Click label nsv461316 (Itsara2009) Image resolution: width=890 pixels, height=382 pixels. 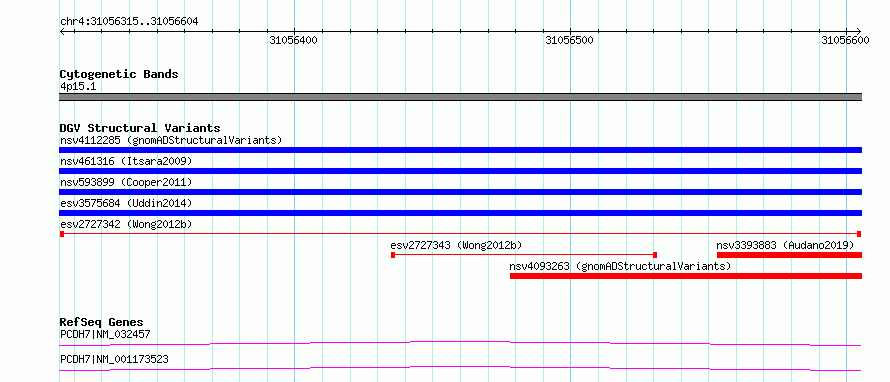click(x=126, y=161)
